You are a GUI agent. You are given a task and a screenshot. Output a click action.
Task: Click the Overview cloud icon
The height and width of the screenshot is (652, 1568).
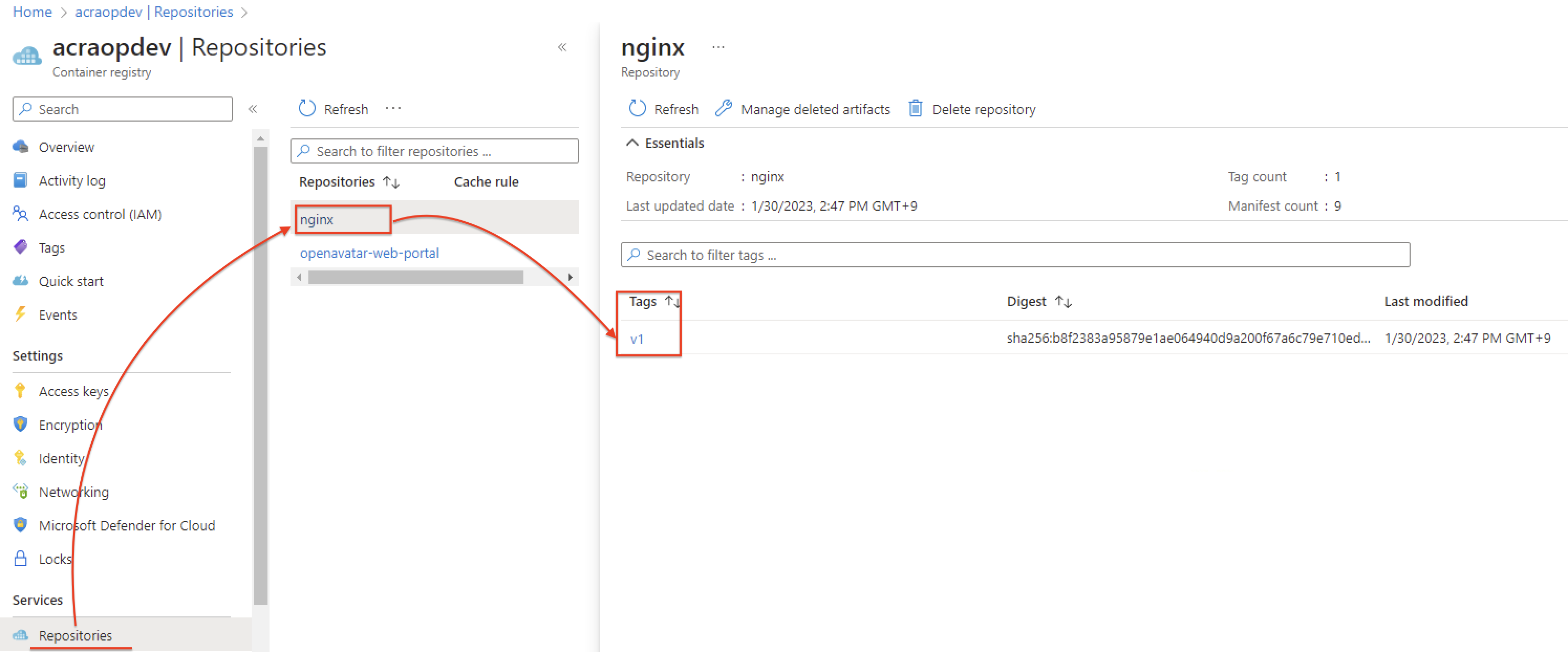[20, 147]
